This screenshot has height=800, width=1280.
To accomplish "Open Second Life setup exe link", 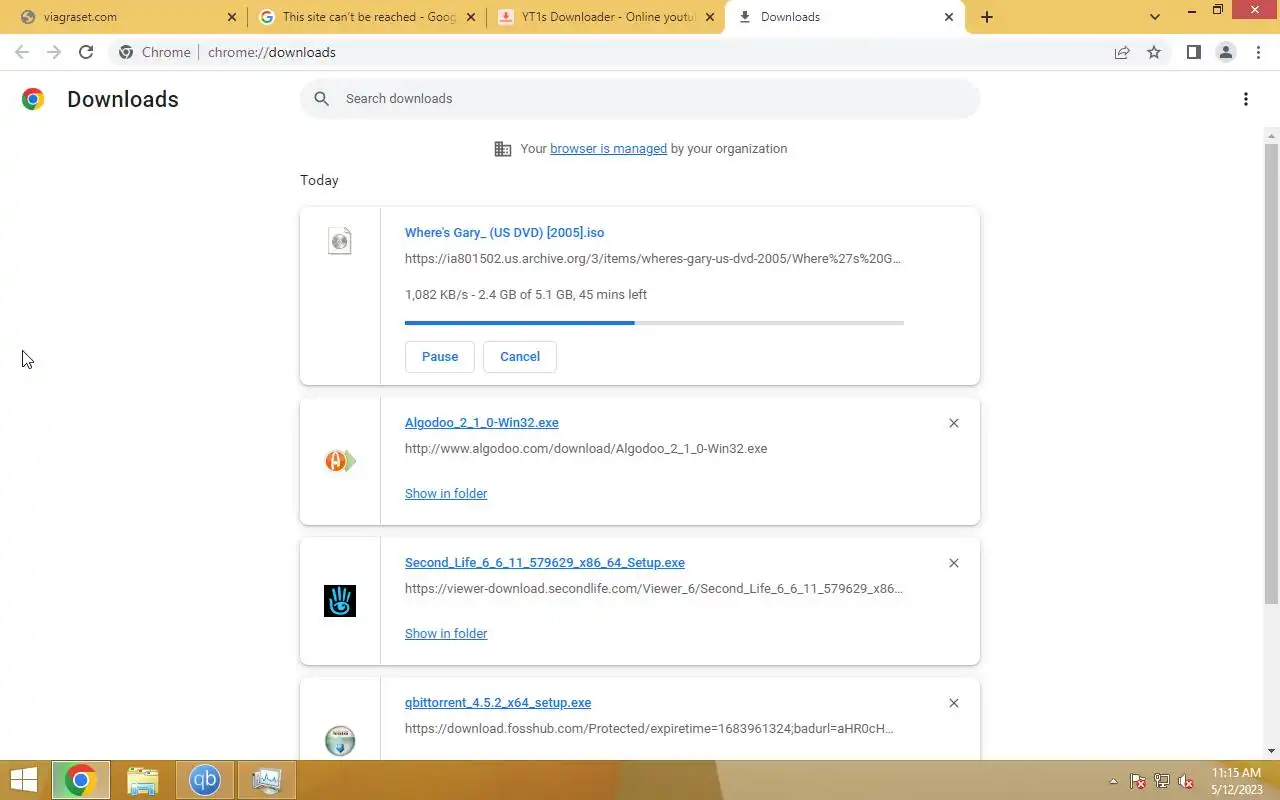I will click(x=545, y=563).
